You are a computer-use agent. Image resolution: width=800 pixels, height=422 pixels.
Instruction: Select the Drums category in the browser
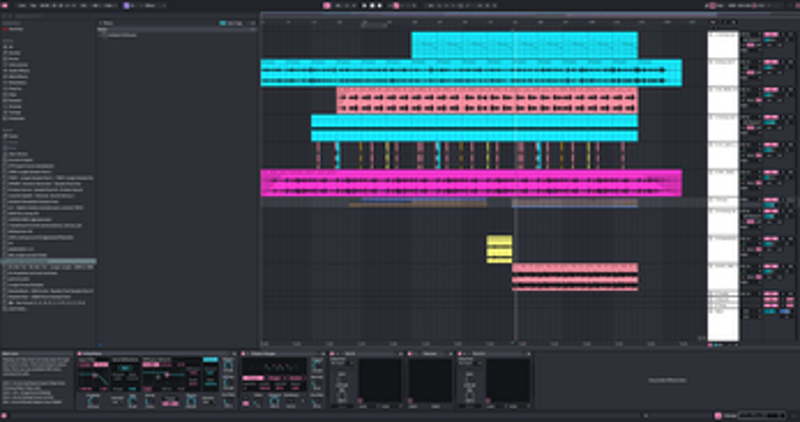[13, 59]
